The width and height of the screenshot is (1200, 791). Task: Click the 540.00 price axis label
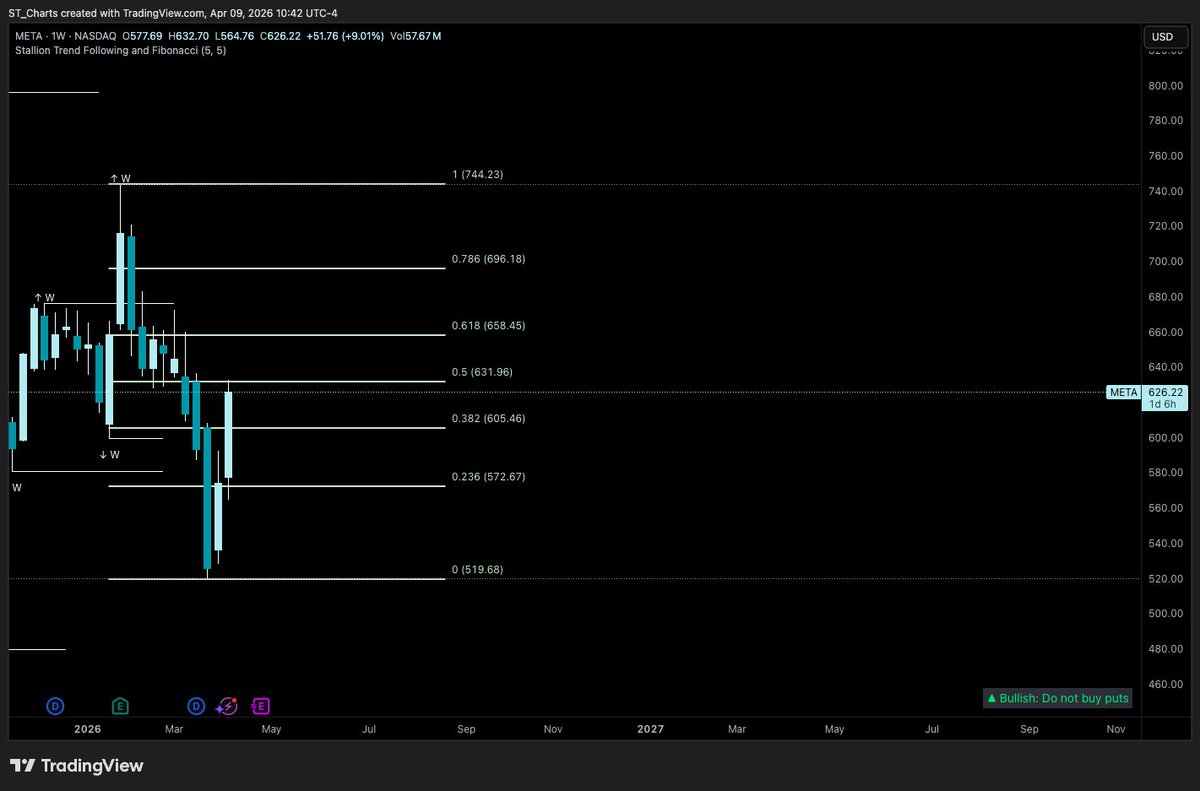click(x=1166, y=543)
